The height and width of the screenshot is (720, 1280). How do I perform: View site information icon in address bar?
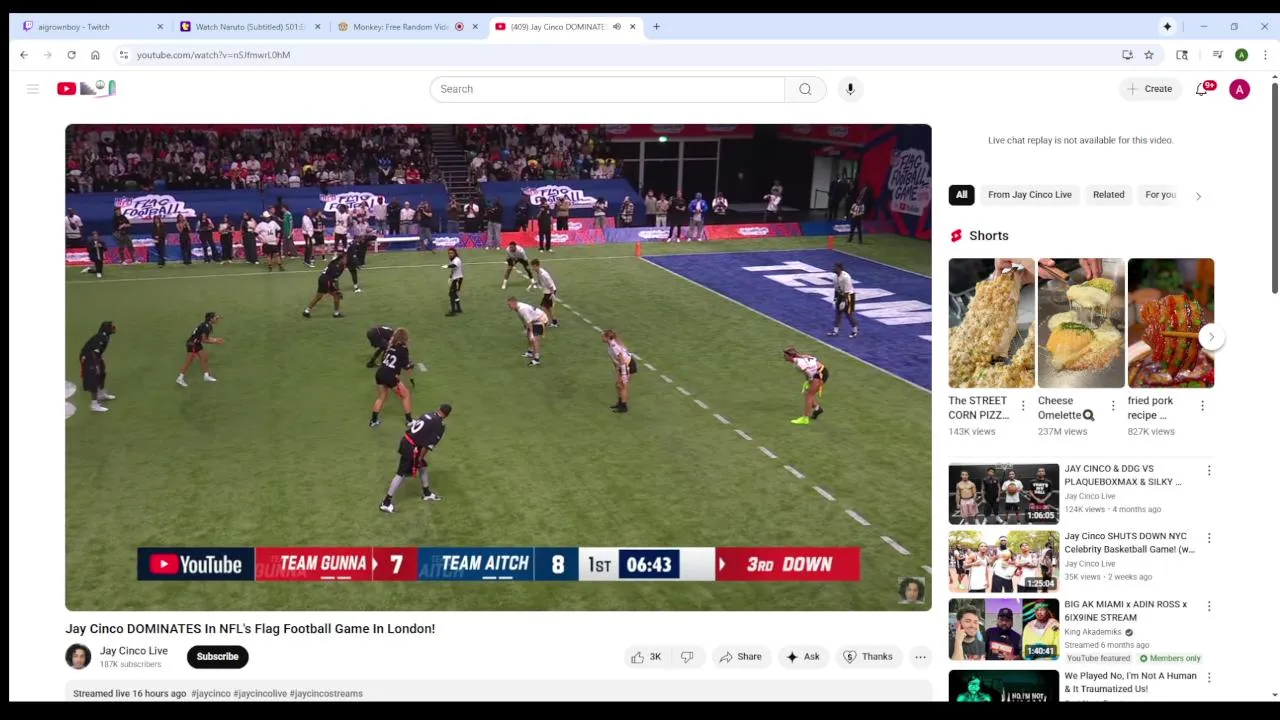123,55
